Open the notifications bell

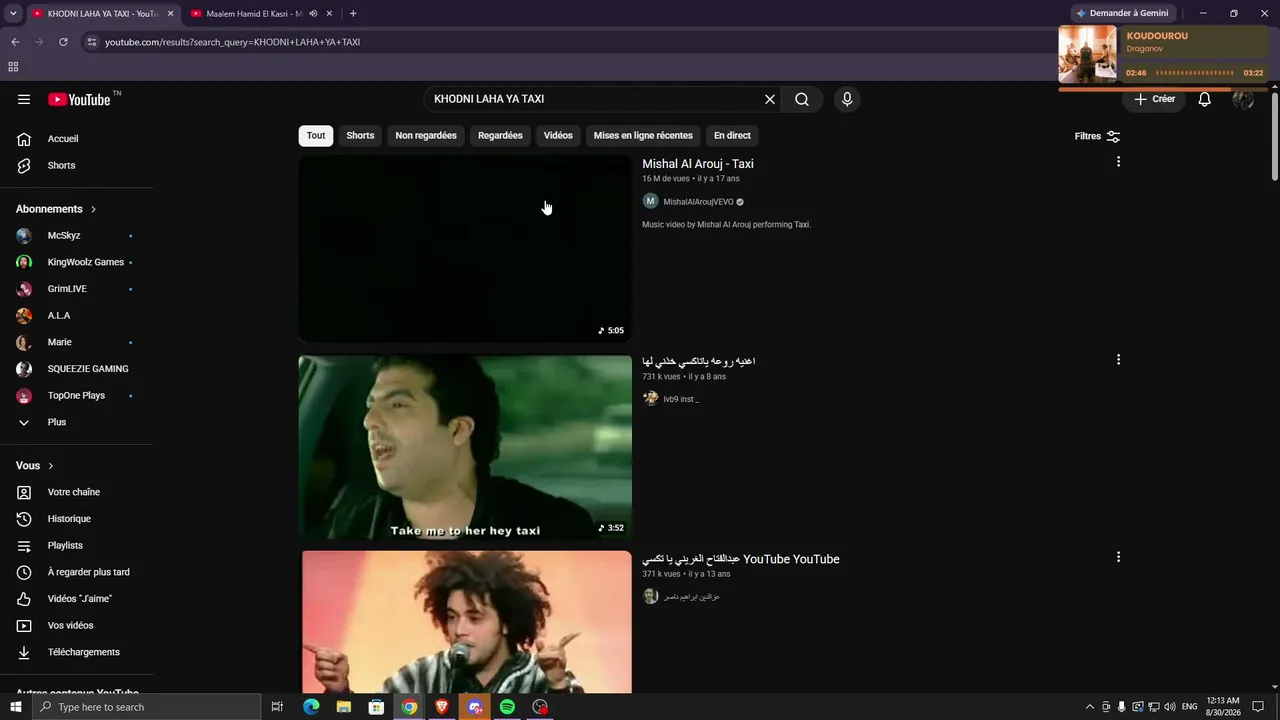click(1205, 99)
